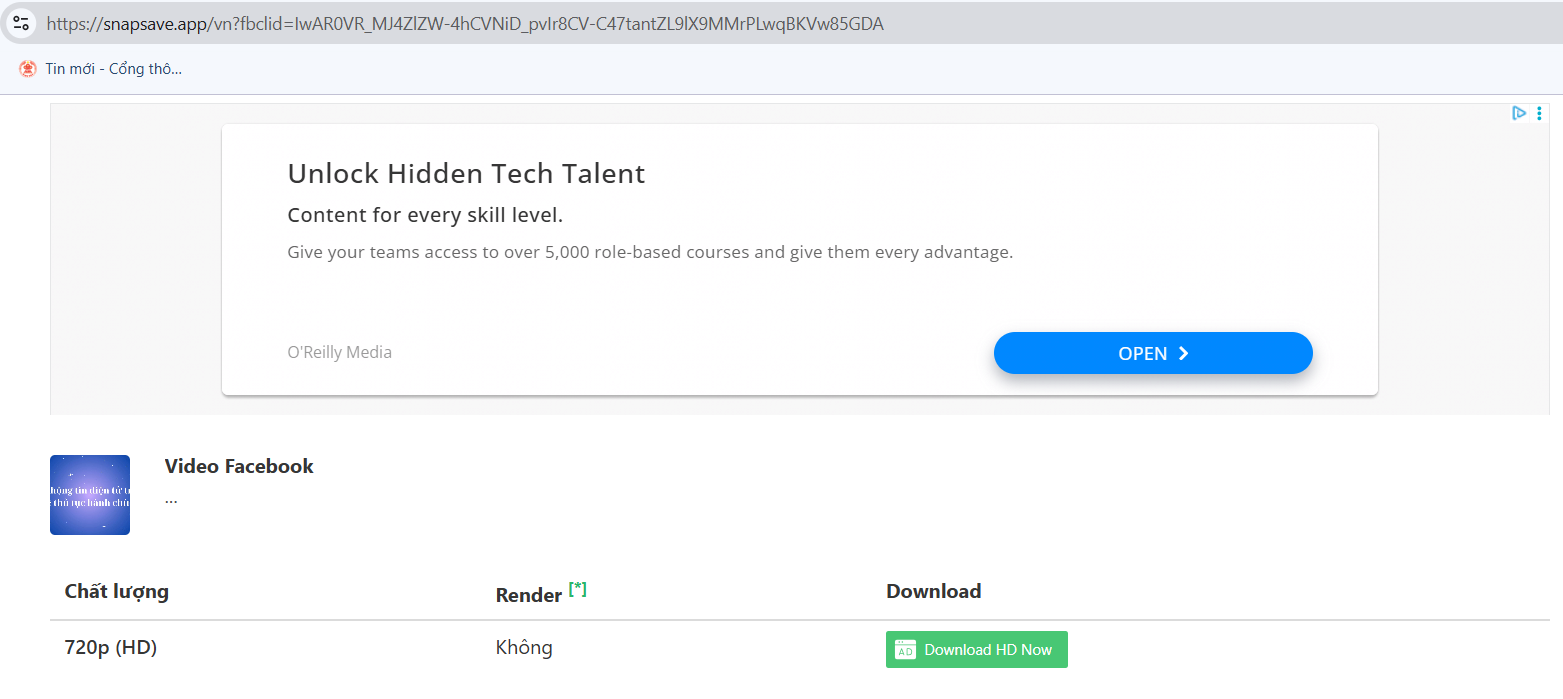Open site information icon in address bar
The height and width of the screenshot is (699, 1563).
21,23
